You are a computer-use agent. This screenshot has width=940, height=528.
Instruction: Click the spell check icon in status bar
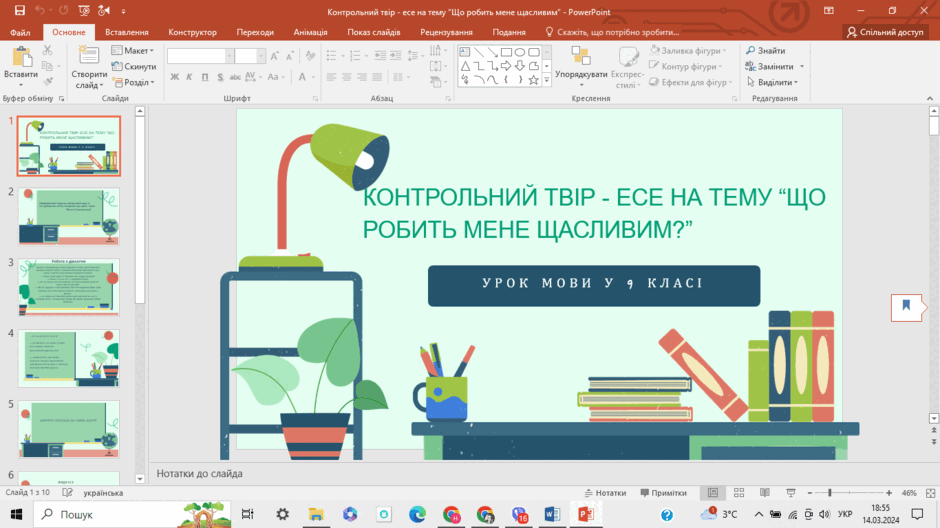click(67, 493)
